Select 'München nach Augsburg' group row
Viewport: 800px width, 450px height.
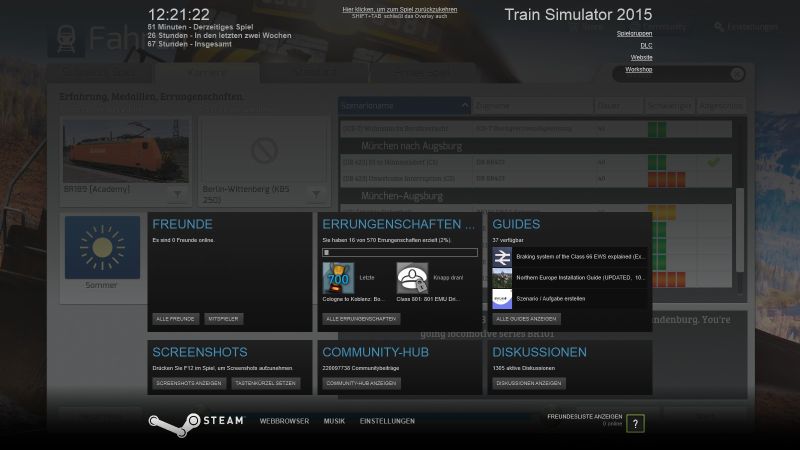pos(536,146)
